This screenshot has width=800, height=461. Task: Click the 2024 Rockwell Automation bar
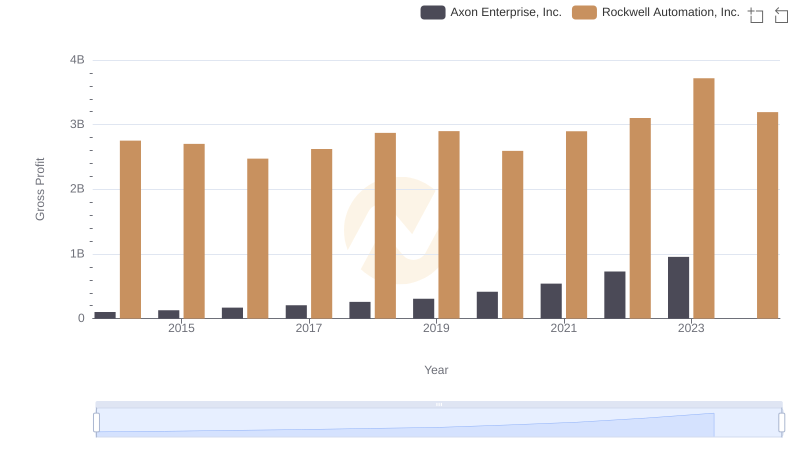pyautogui.click(x=767, y=215)
